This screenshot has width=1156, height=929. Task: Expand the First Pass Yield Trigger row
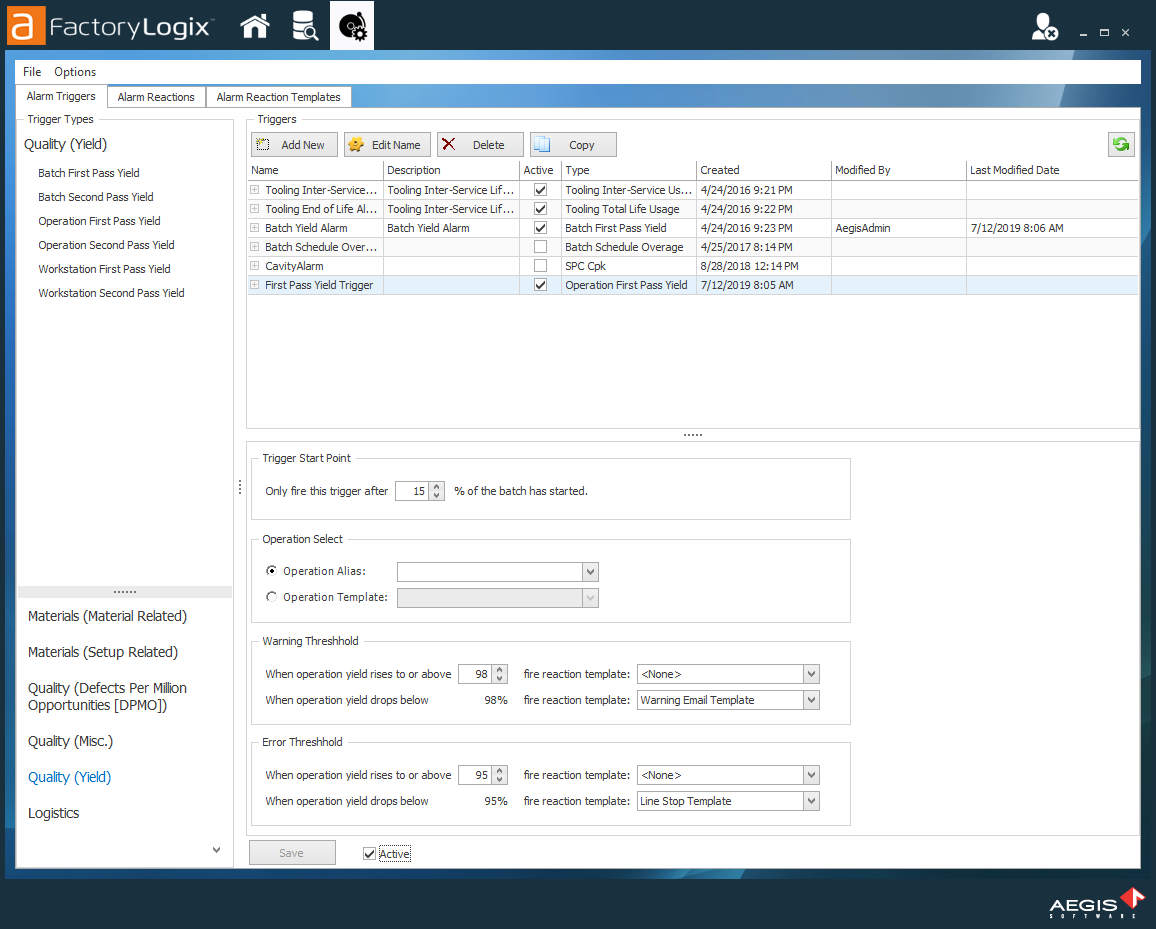click(258, 285)
